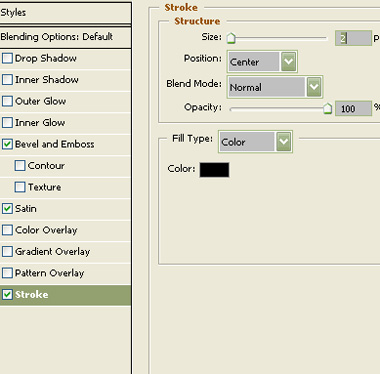Click the Center value in Position
Image resolution: width=380 pixels, height=374 pixels.
pyautogui.click(x=245, y=62)
